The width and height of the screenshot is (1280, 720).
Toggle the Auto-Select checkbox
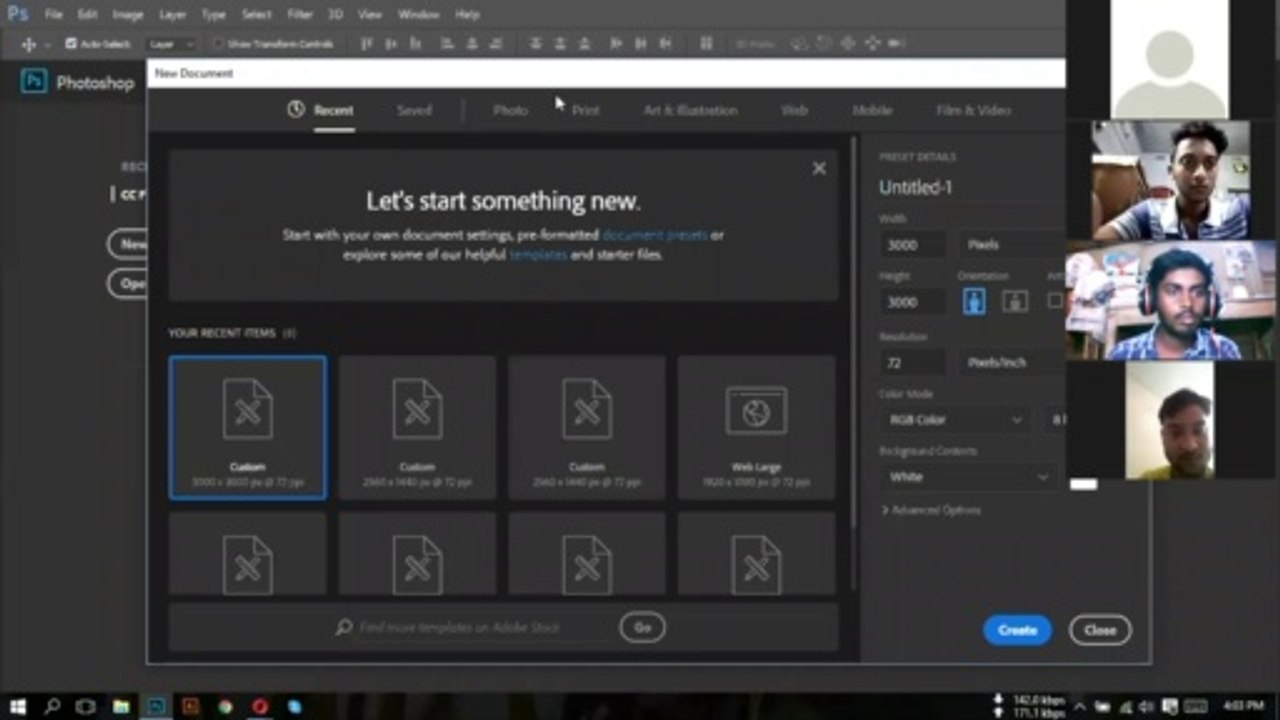[x=71, y=44]
